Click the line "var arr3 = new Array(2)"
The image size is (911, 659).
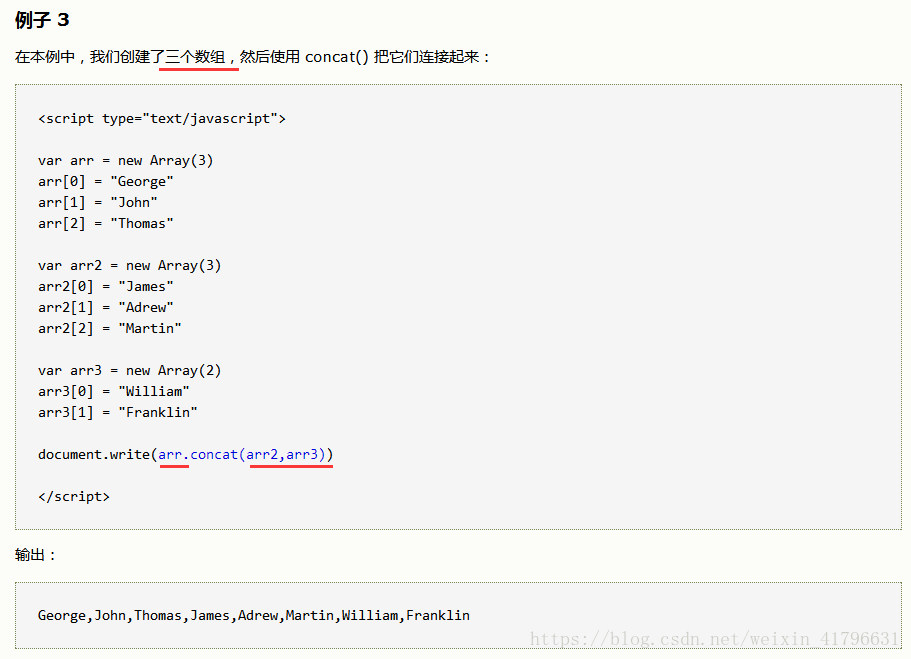tap(130, 370)
